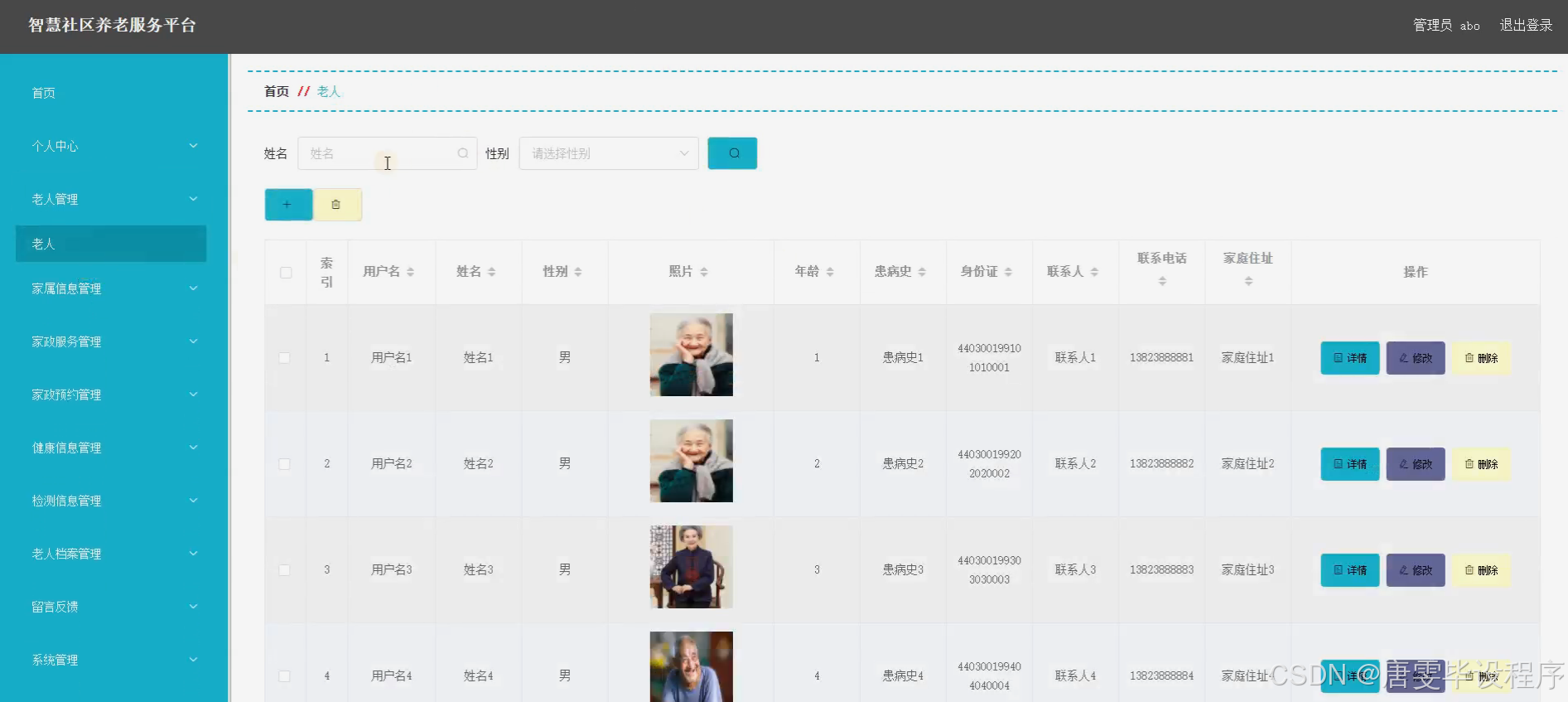The width and height of the screenshot is (1568, 702).
Task: Go to 首页 in sidebar
Action: pos(44,93)
